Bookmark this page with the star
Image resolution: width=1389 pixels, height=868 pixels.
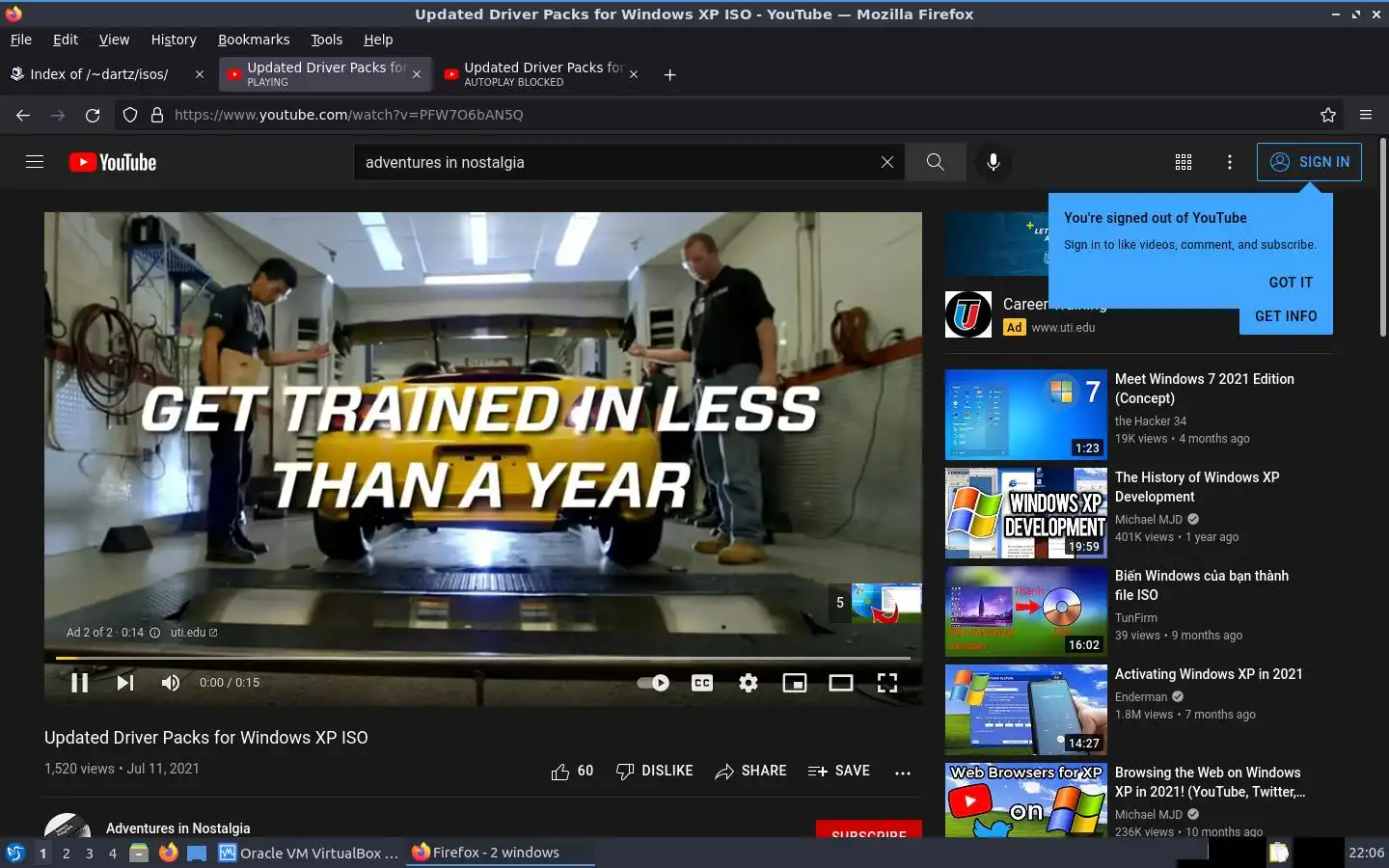[1328, 115]
